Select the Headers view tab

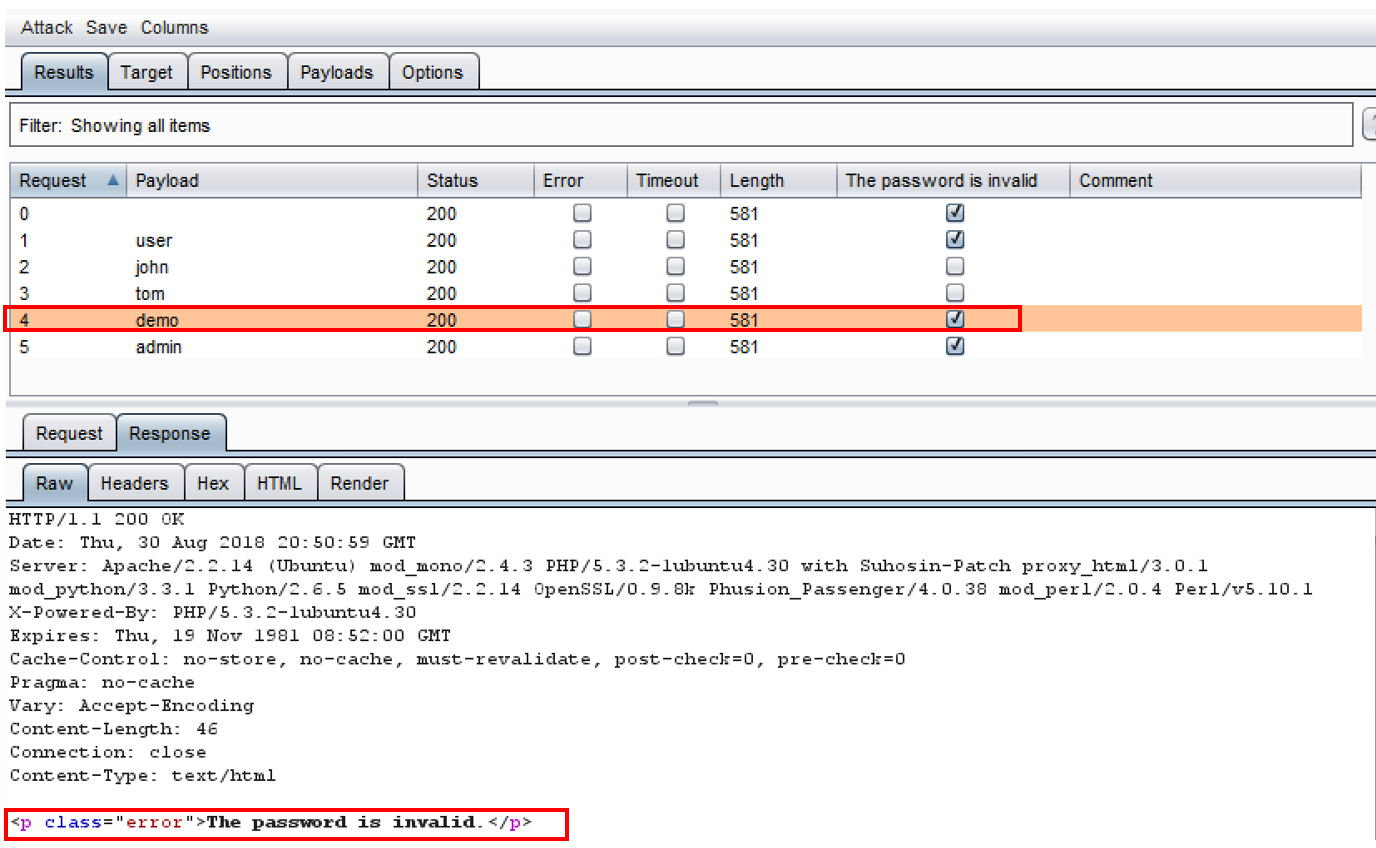point(135,483)
